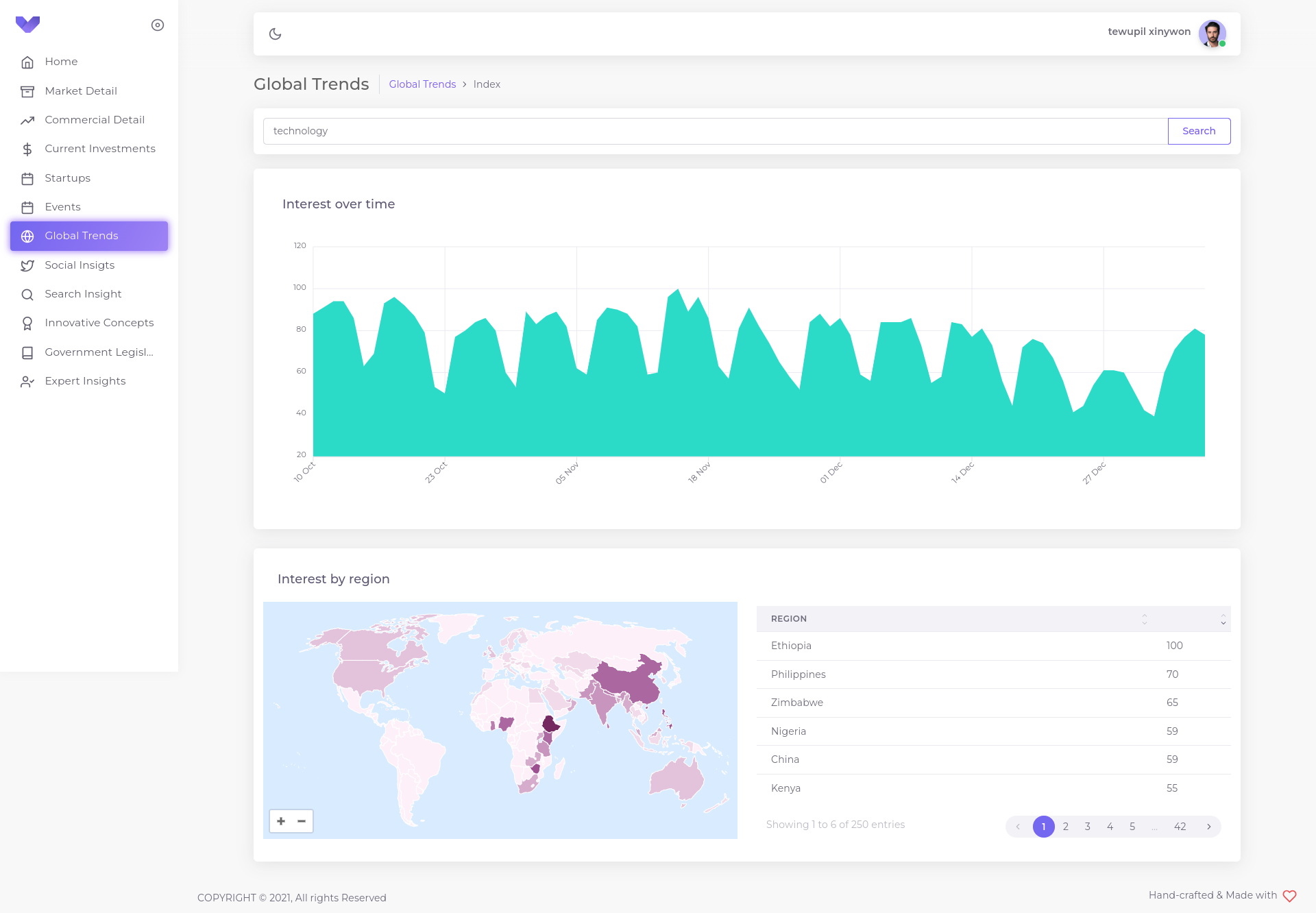Click the Commercial Detail trending icon
Viewport: 1316px width, 913px height.
[27, 121]
